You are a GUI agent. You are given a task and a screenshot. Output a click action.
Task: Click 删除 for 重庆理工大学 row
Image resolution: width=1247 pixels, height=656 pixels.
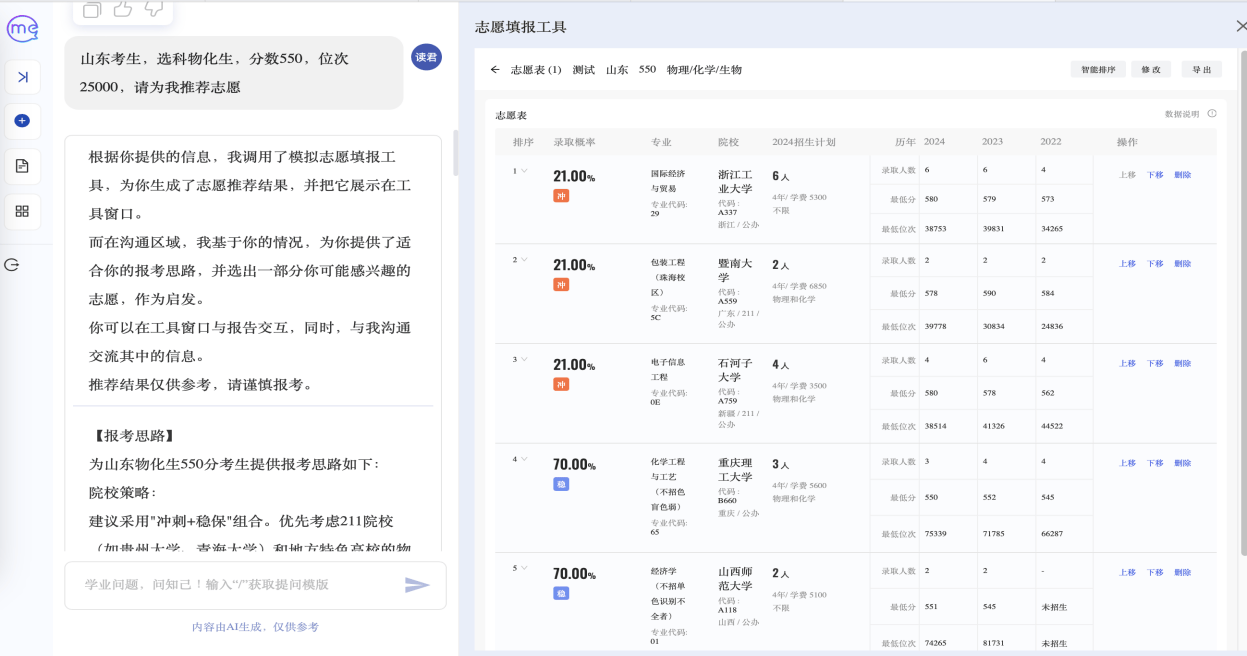pyautogui.click(x=1183, y=463)
